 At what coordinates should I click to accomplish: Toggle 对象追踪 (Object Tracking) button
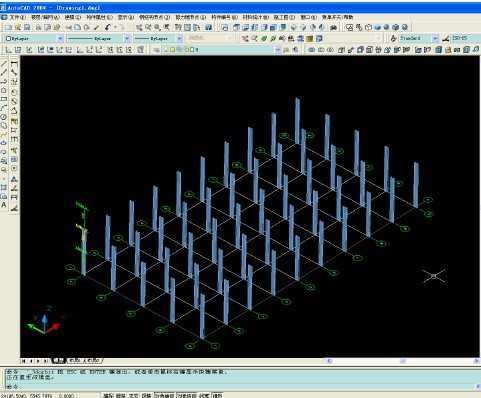(x=186, y=395)
